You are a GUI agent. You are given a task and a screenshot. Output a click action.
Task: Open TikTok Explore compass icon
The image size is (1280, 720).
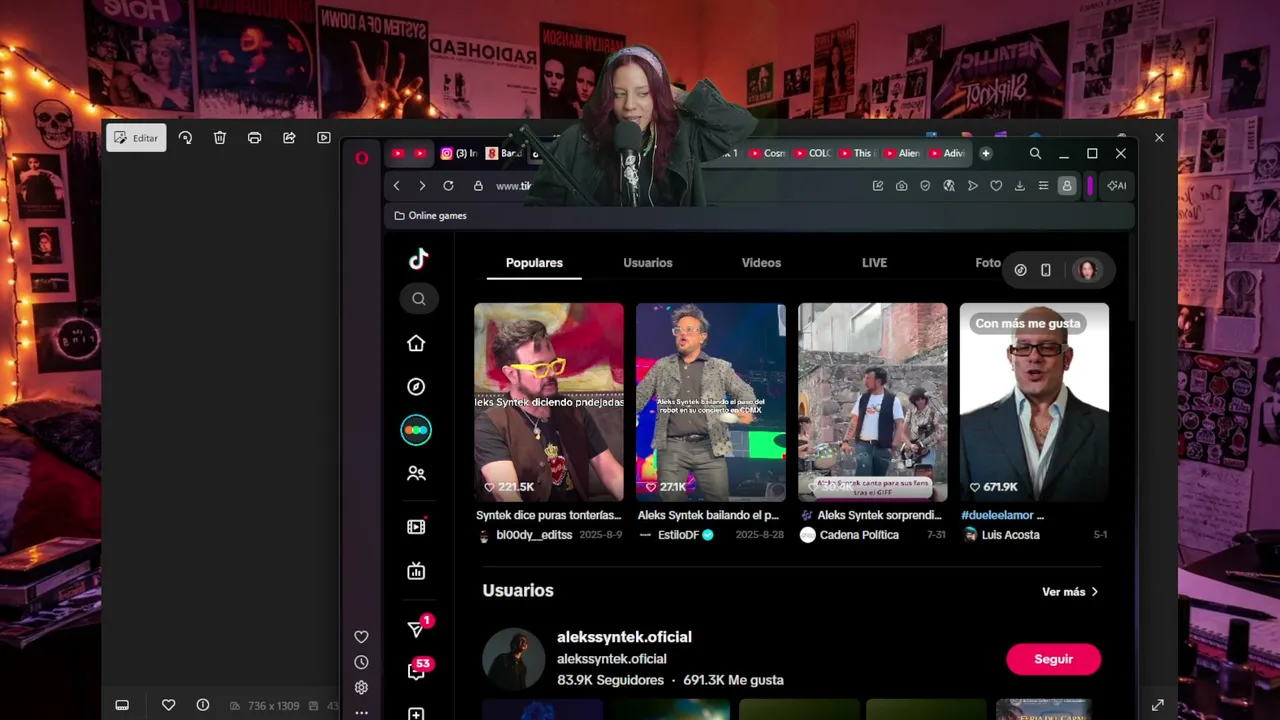(x=416, y=387)
